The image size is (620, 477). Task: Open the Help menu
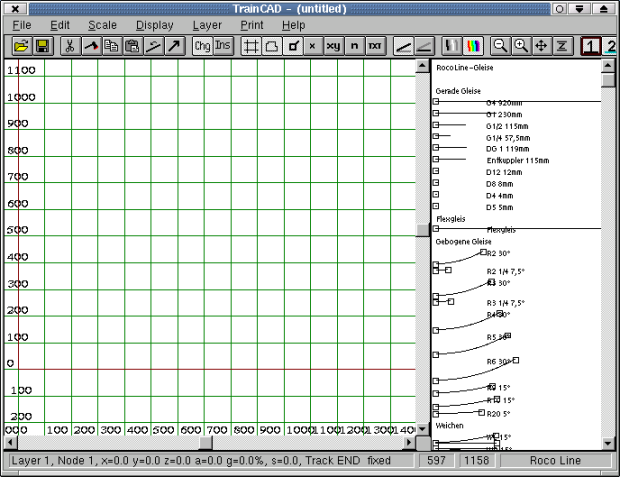(293, 24)
